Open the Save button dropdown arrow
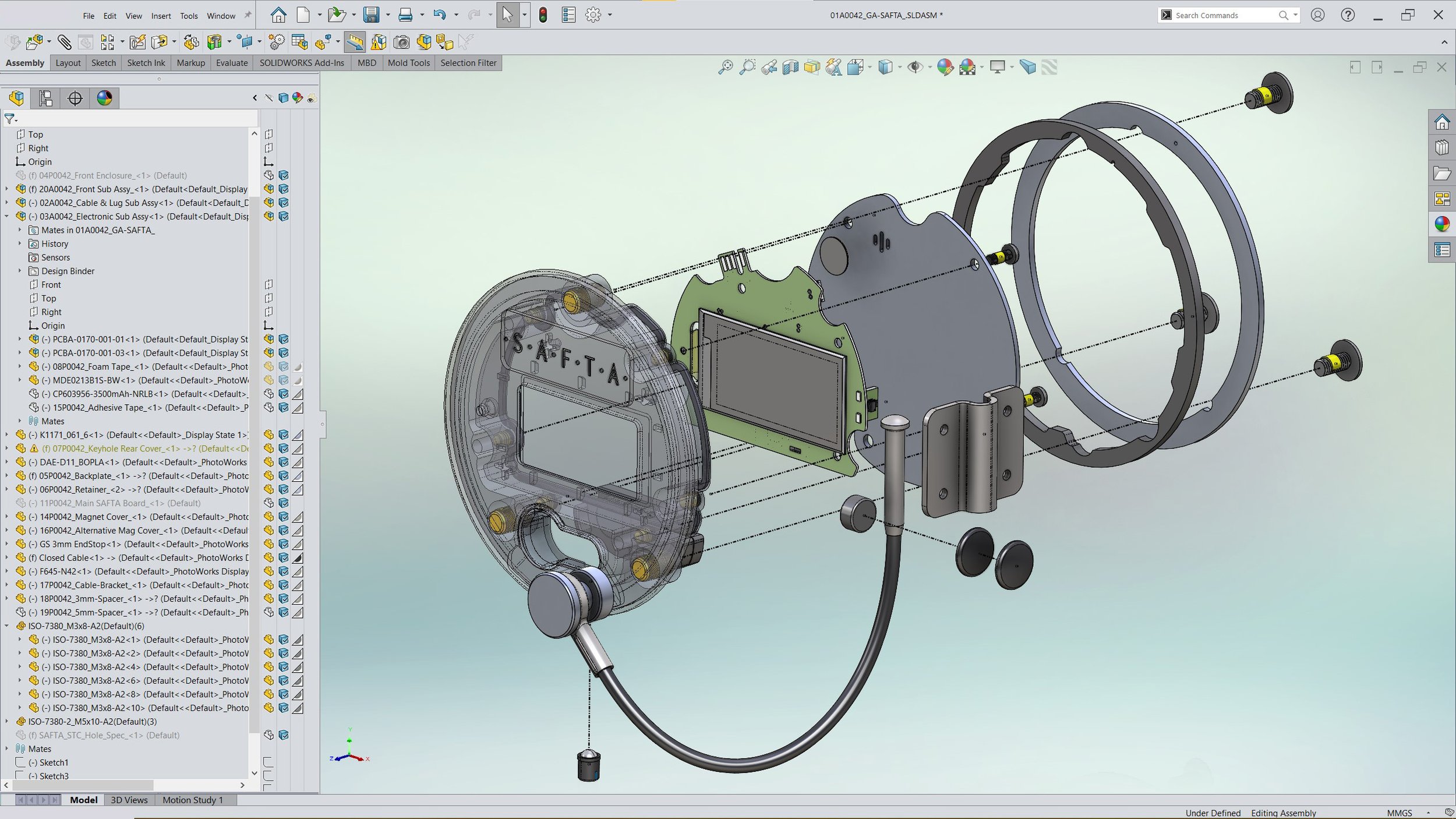The height and width of the screenshot is (819, 1456). (x=388, y=15)
